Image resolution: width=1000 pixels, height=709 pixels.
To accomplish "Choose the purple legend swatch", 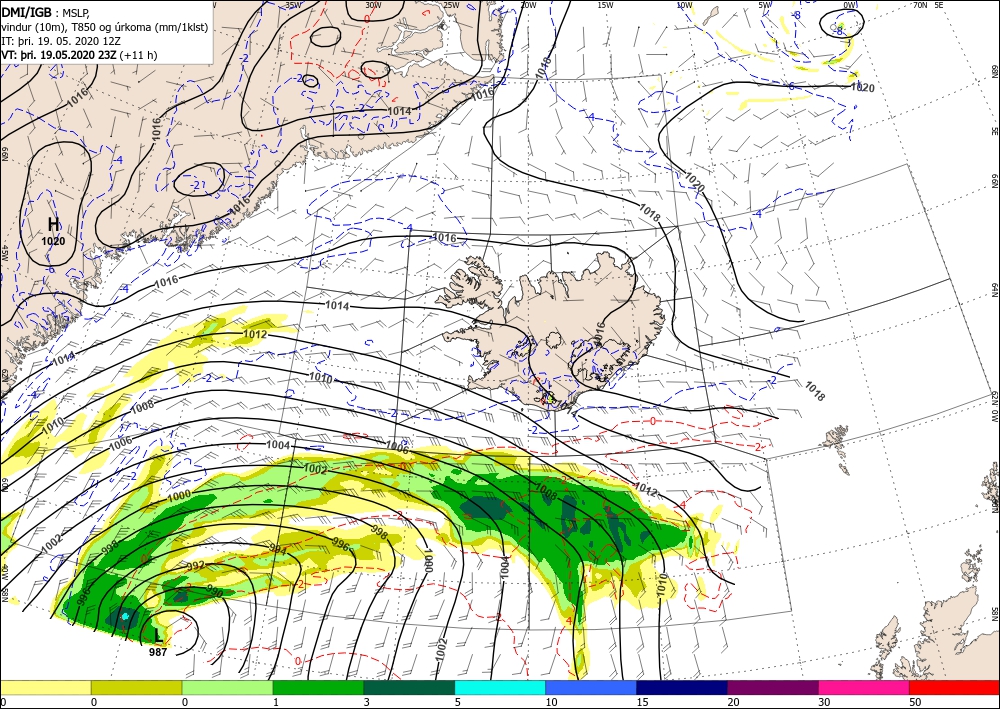I will pyautogui.click(x=773, y=687).
